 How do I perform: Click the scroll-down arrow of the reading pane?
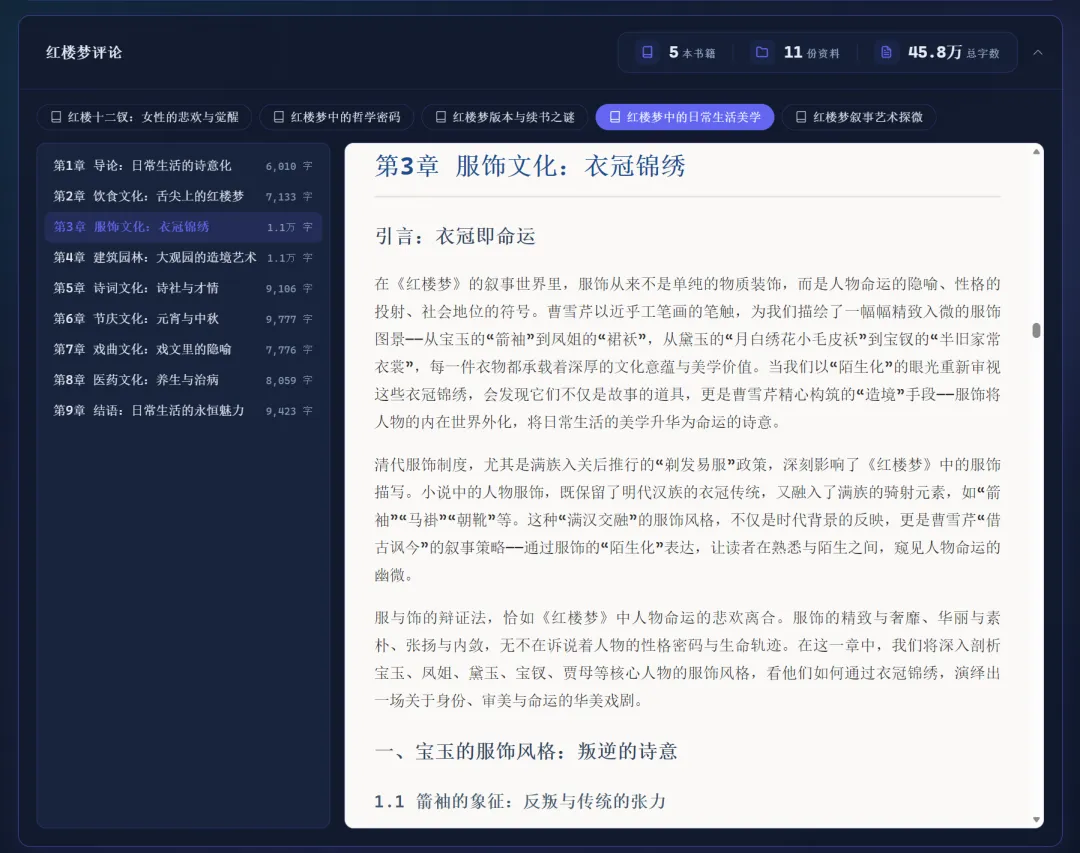[x=1036, y=820]
